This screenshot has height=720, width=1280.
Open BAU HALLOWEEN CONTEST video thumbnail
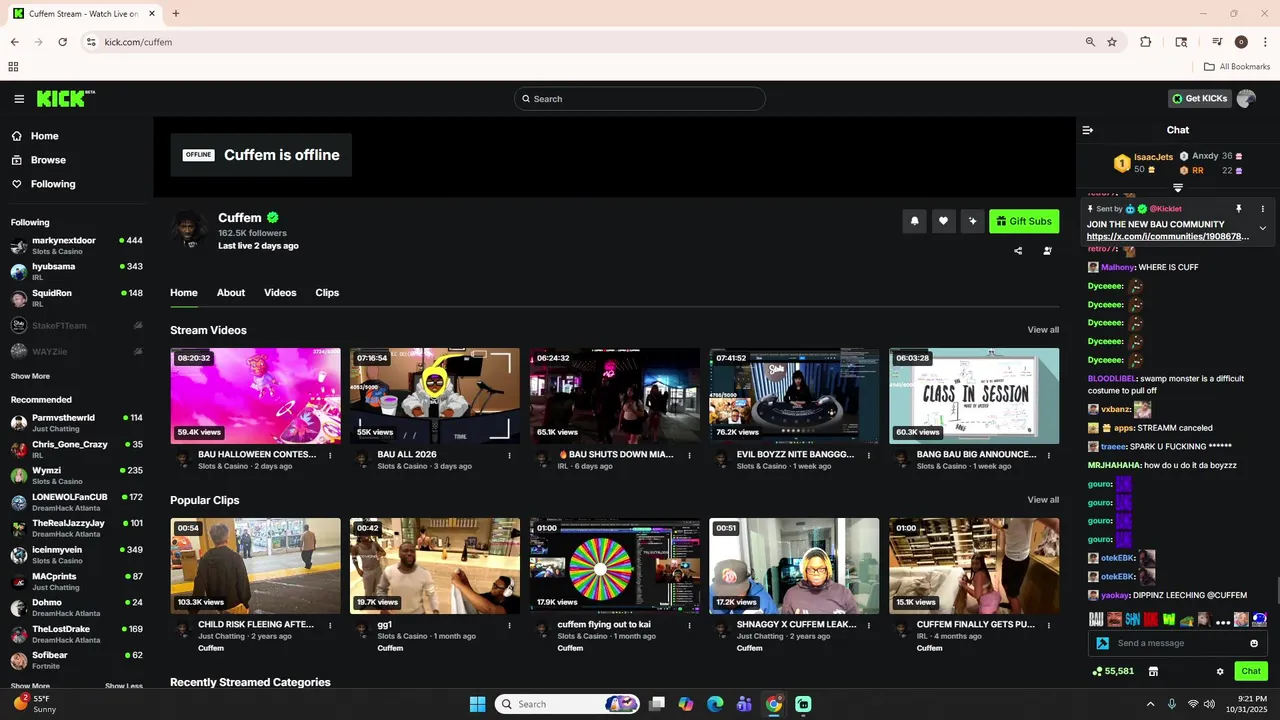255,396
